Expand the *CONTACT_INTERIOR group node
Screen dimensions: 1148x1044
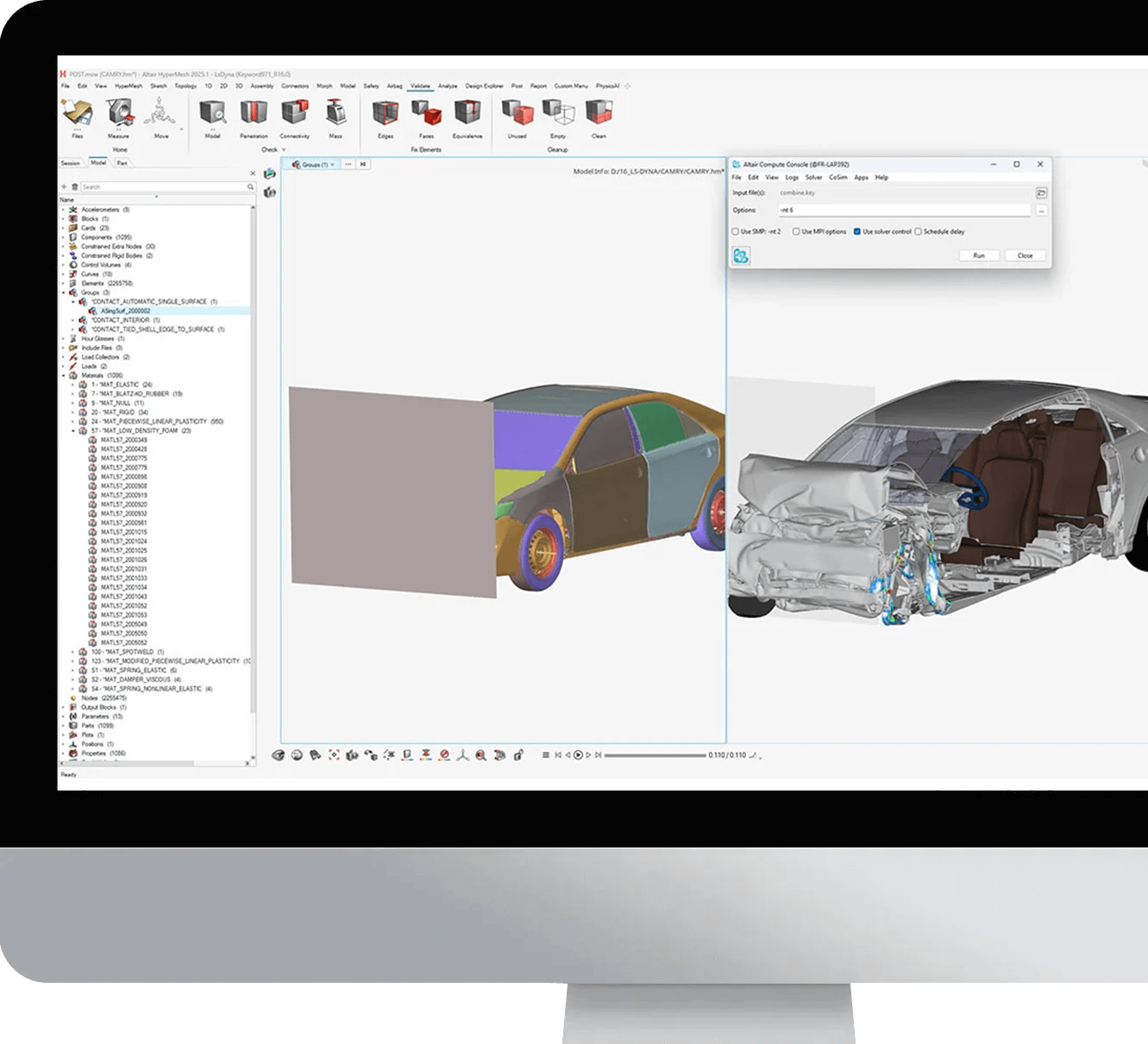click(x=73, y=321)
